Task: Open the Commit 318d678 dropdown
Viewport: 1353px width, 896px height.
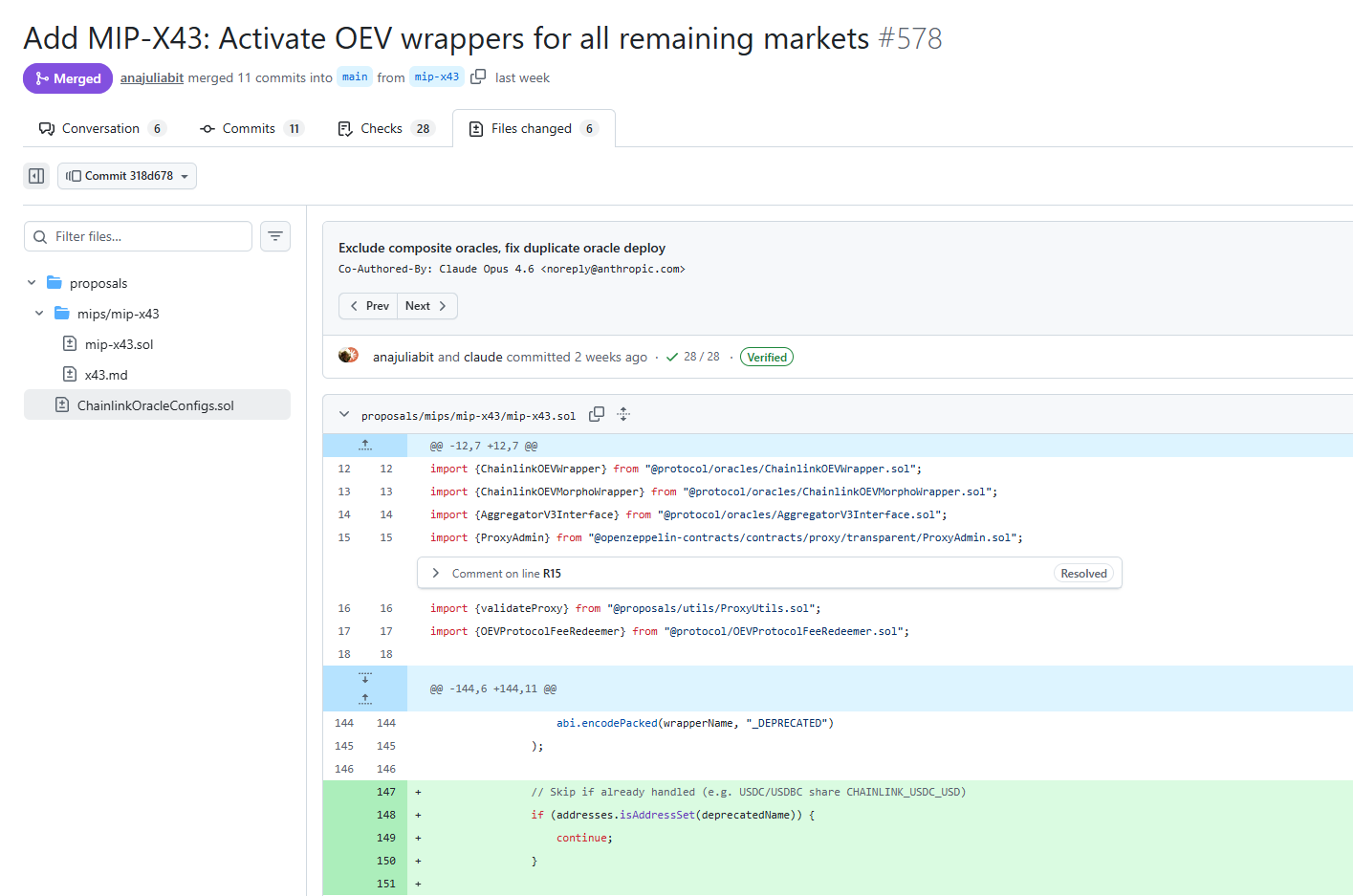Action: pos(127,176)
